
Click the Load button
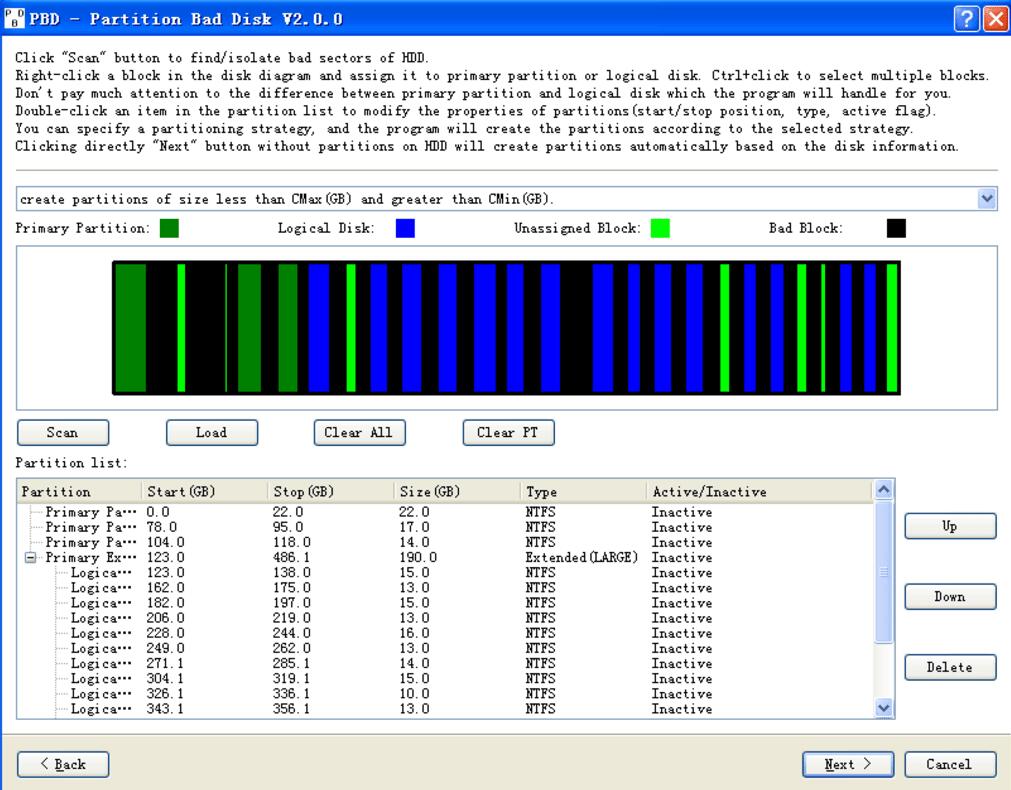point(211,432)
